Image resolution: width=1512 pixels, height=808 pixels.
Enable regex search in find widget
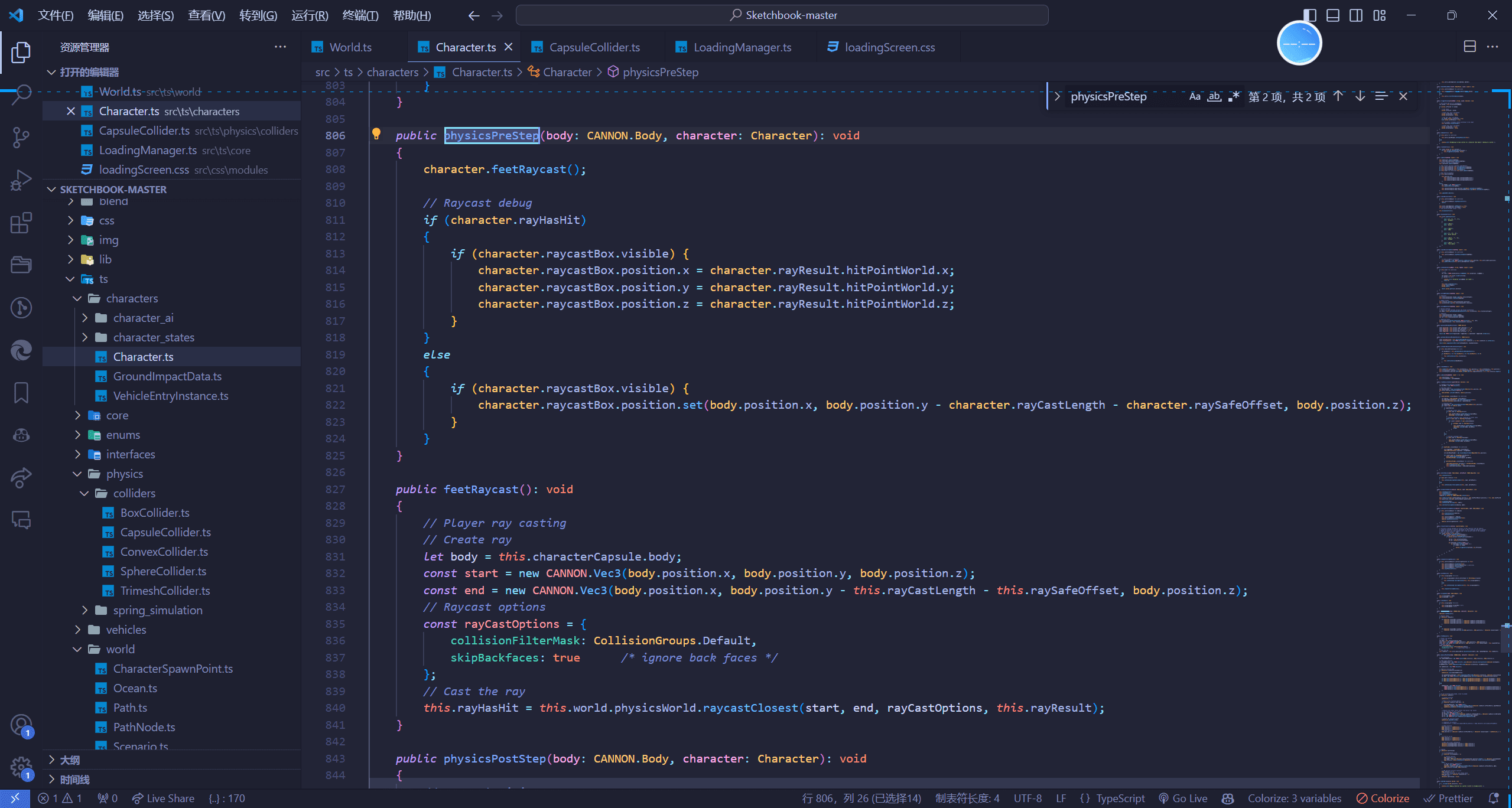point(1233,97)
